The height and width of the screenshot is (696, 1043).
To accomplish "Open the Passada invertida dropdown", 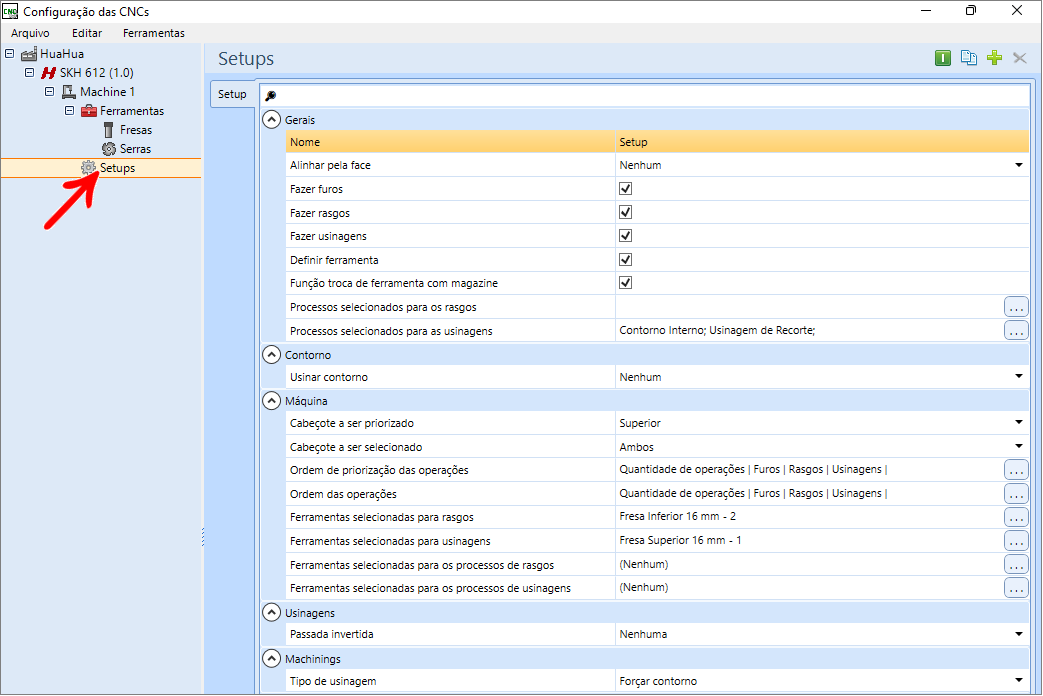I will (1018, 634).
